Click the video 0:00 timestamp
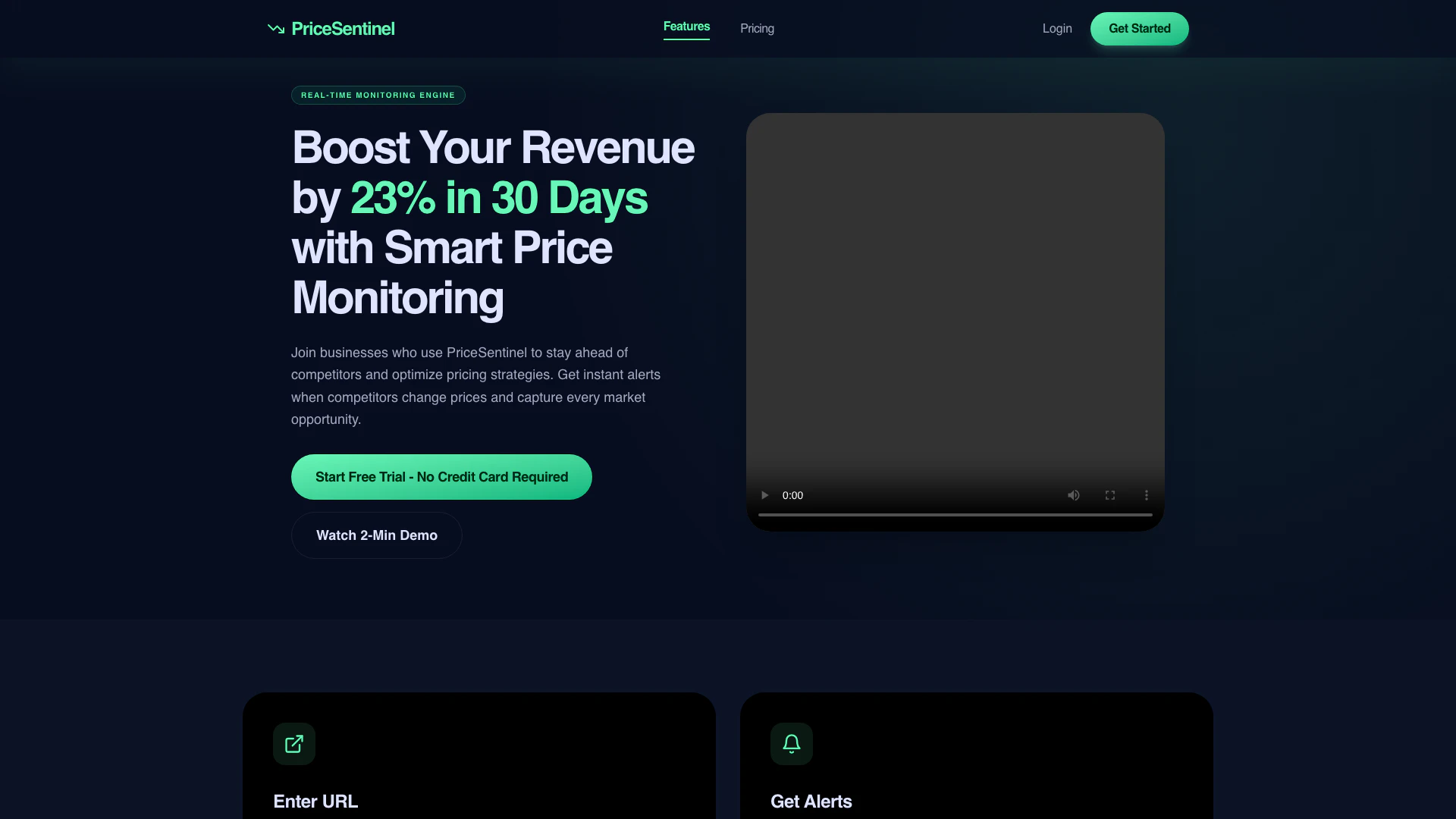 tap(792, 495)
